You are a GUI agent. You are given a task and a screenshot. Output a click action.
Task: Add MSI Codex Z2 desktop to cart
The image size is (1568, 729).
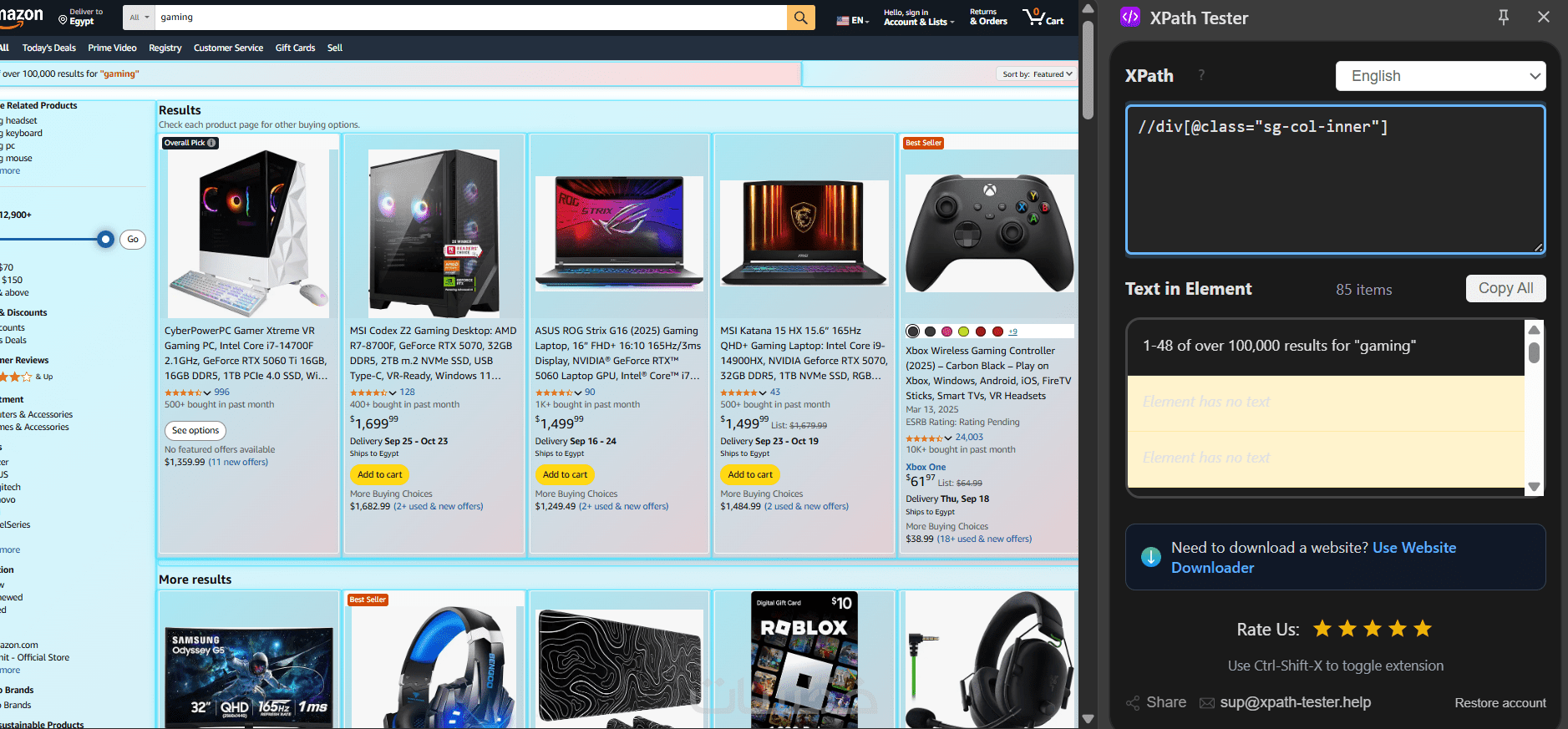click(x=379, y=474)
